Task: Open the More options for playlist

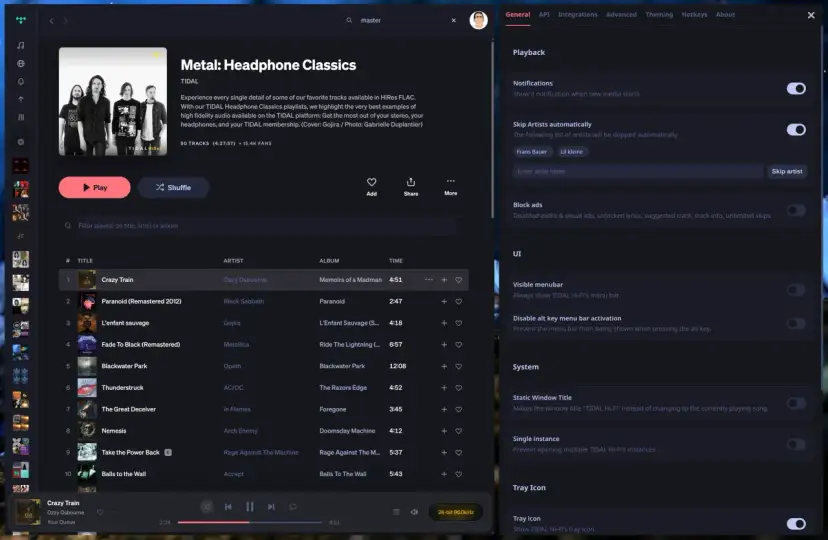Action: point(450,186)
